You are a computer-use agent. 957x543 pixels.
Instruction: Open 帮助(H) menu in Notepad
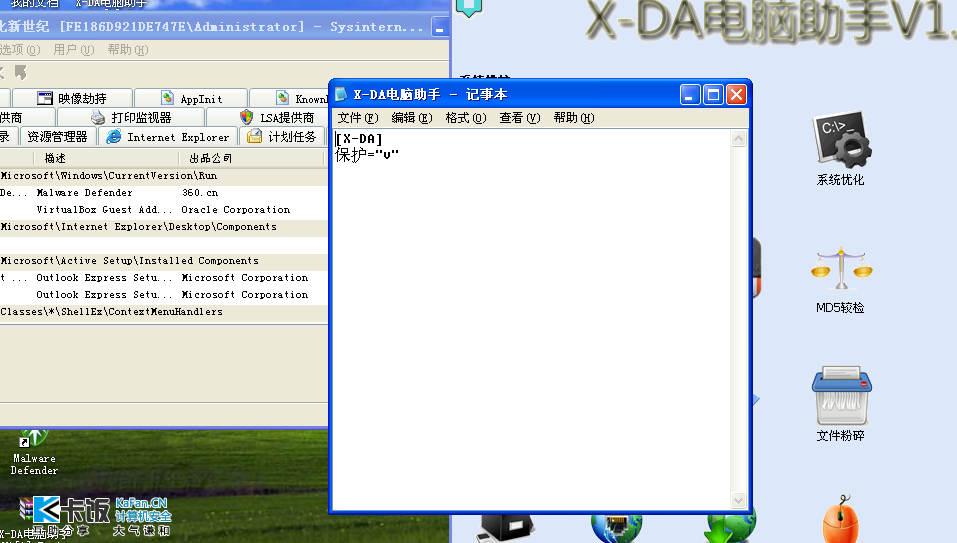click(574, 118)
